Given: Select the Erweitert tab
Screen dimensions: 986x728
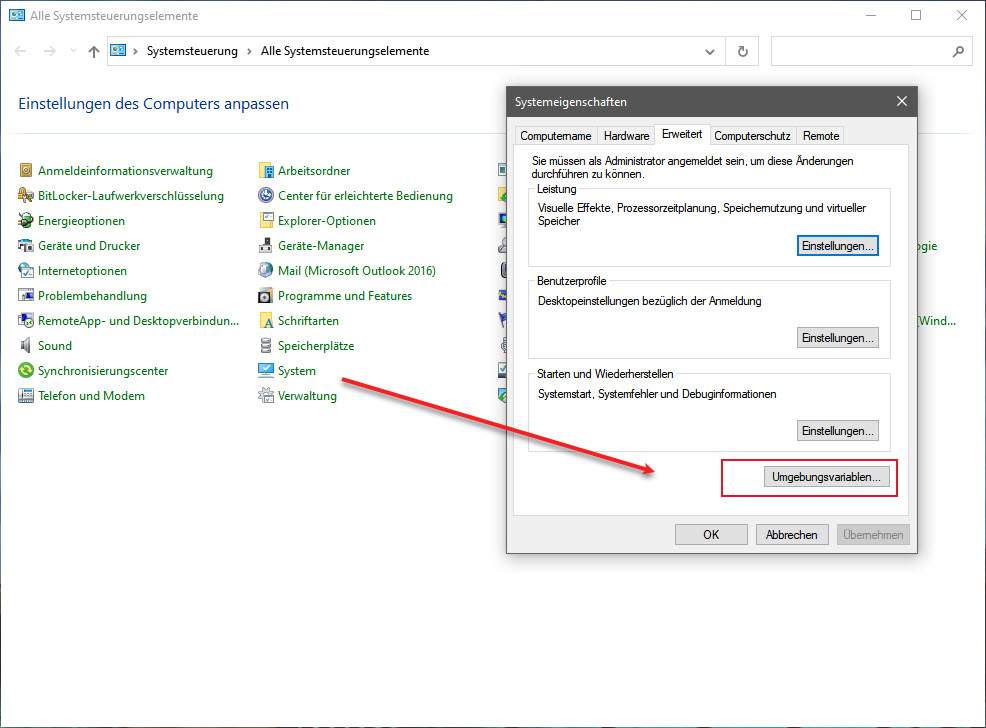Looking at the screenshot, I should (682, 134).
